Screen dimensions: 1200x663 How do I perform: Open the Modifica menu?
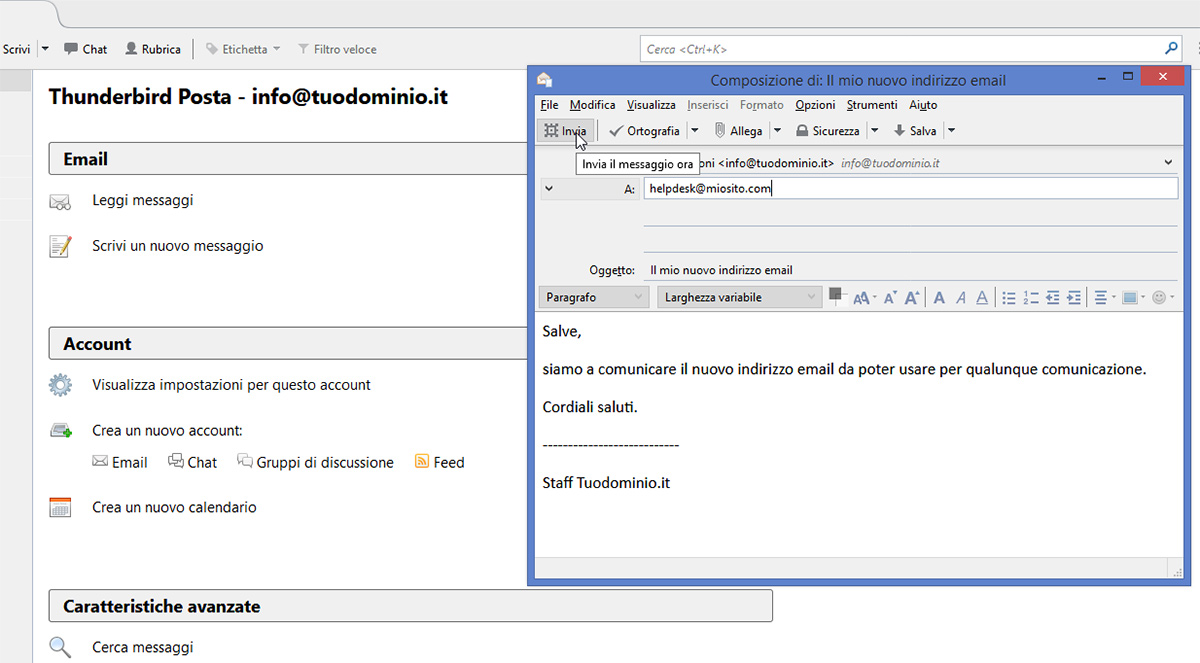point(593,105)
